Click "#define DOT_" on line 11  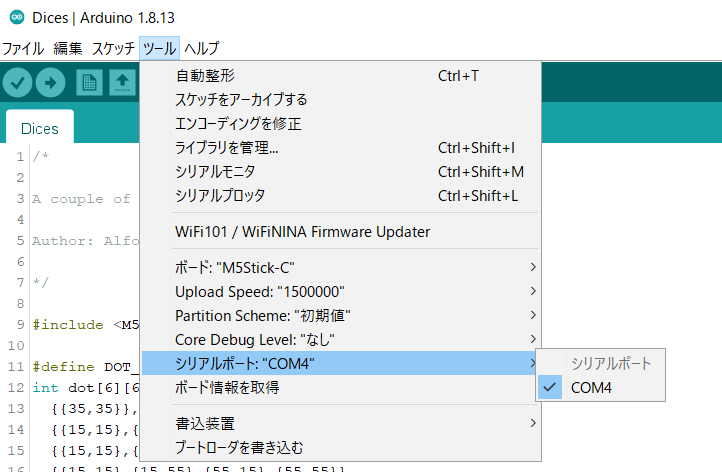coord(86,367)
